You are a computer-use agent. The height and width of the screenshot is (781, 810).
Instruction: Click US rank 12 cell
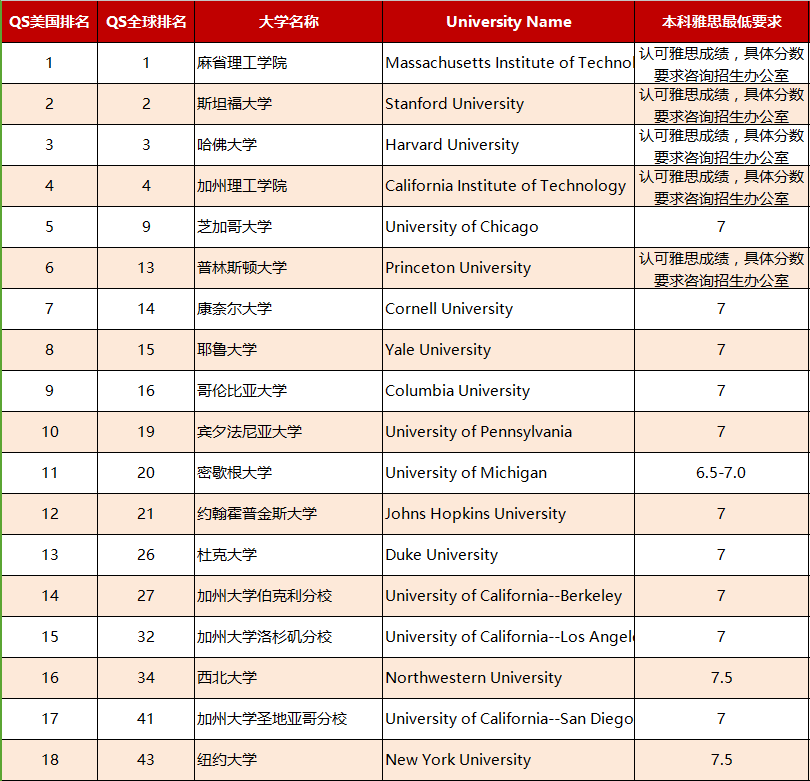tap(50, 513)
